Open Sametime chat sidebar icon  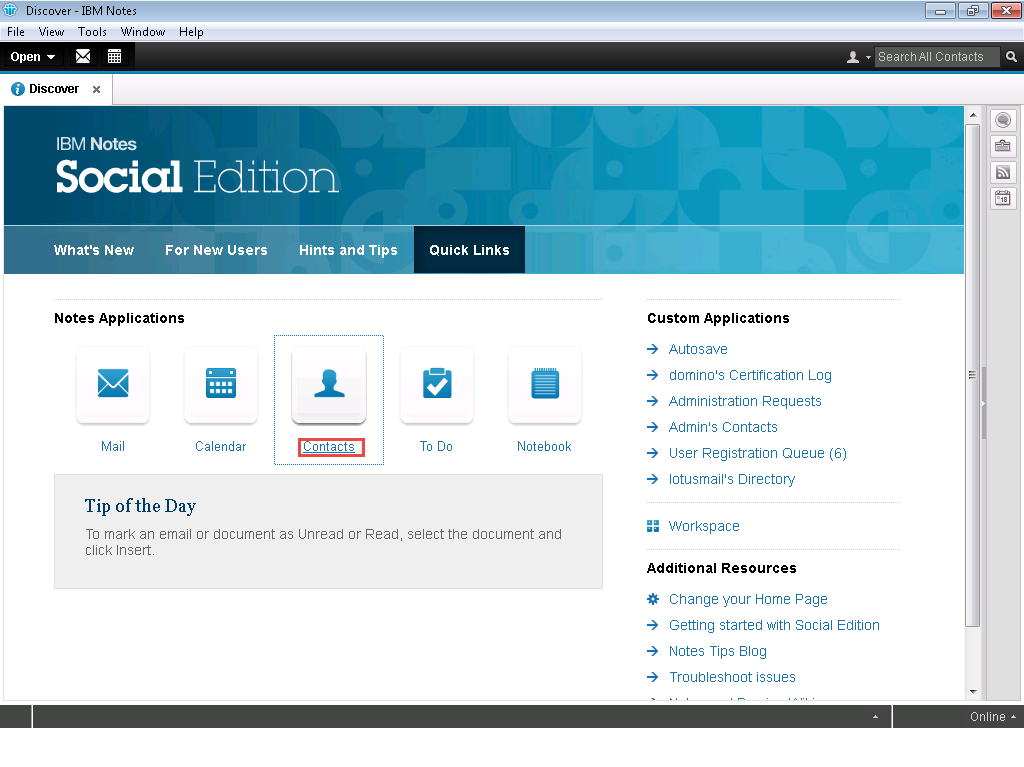click(x=1003, y=121)
